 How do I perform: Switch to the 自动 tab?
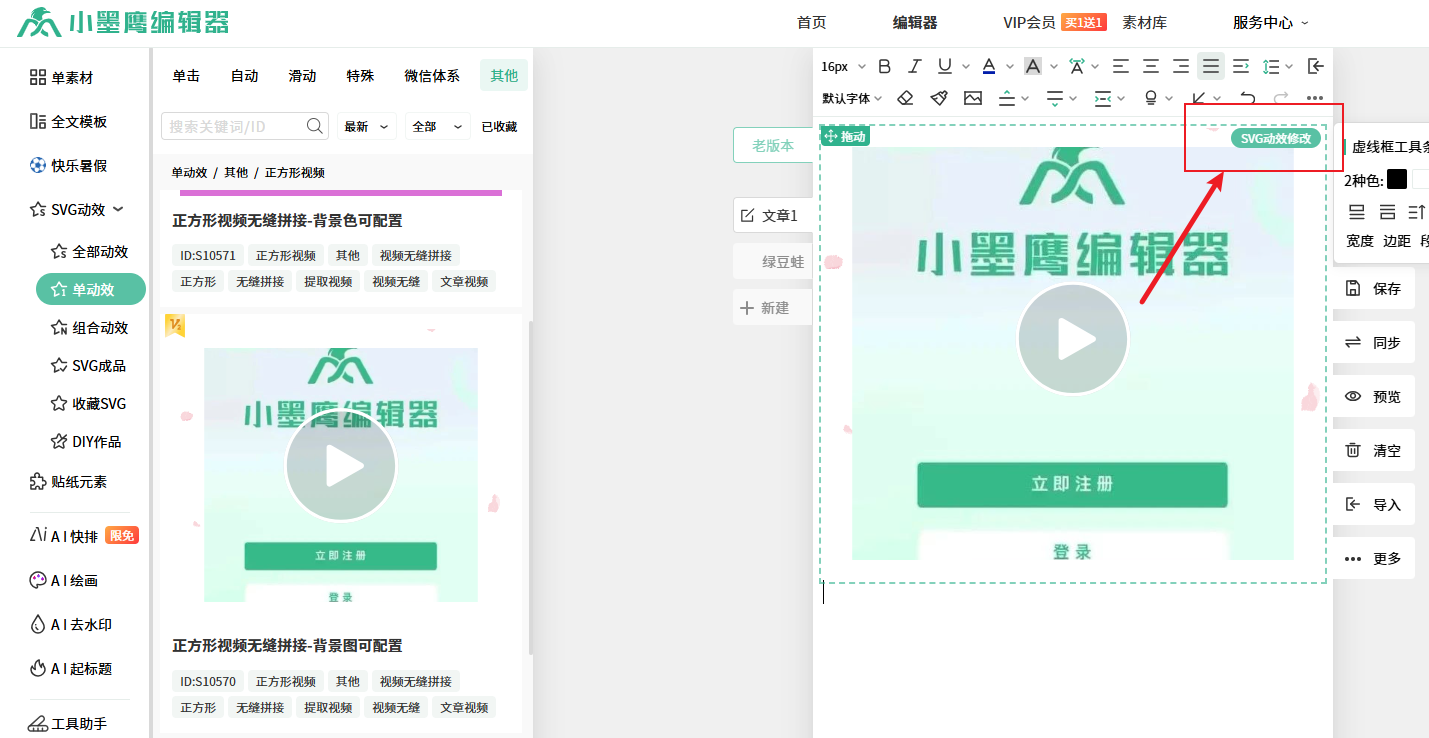point(244,76)
